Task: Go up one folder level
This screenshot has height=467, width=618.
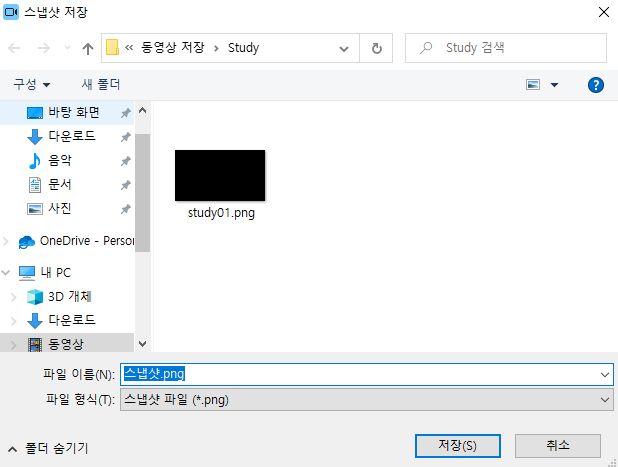Action: click(88, 48)
